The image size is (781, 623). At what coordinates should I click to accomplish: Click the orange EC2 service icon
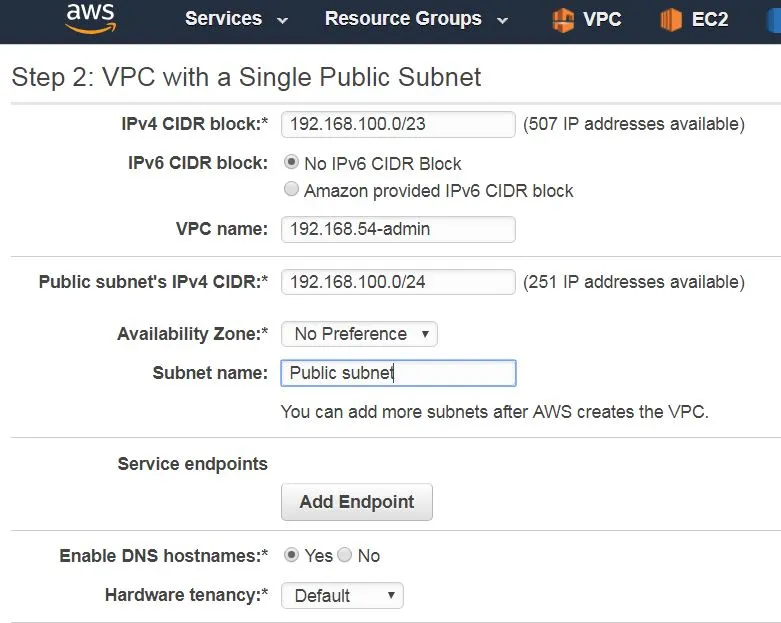pyautogui.click(x=671, y=19)
